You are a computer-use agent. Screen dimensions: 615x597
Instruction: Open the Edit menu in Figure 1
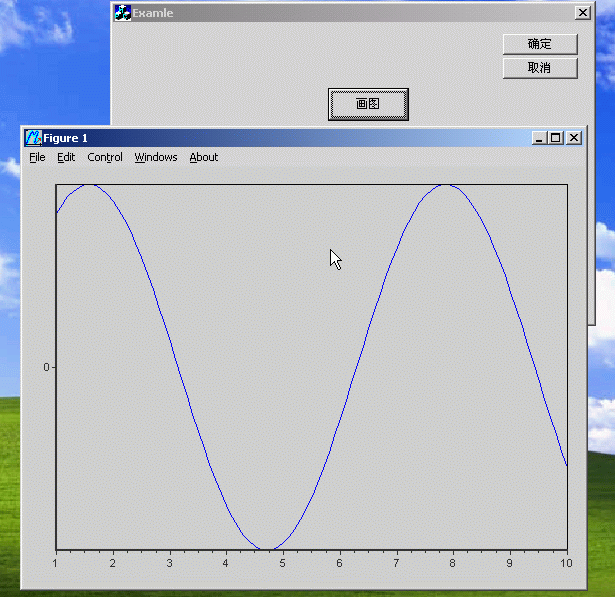66,157
